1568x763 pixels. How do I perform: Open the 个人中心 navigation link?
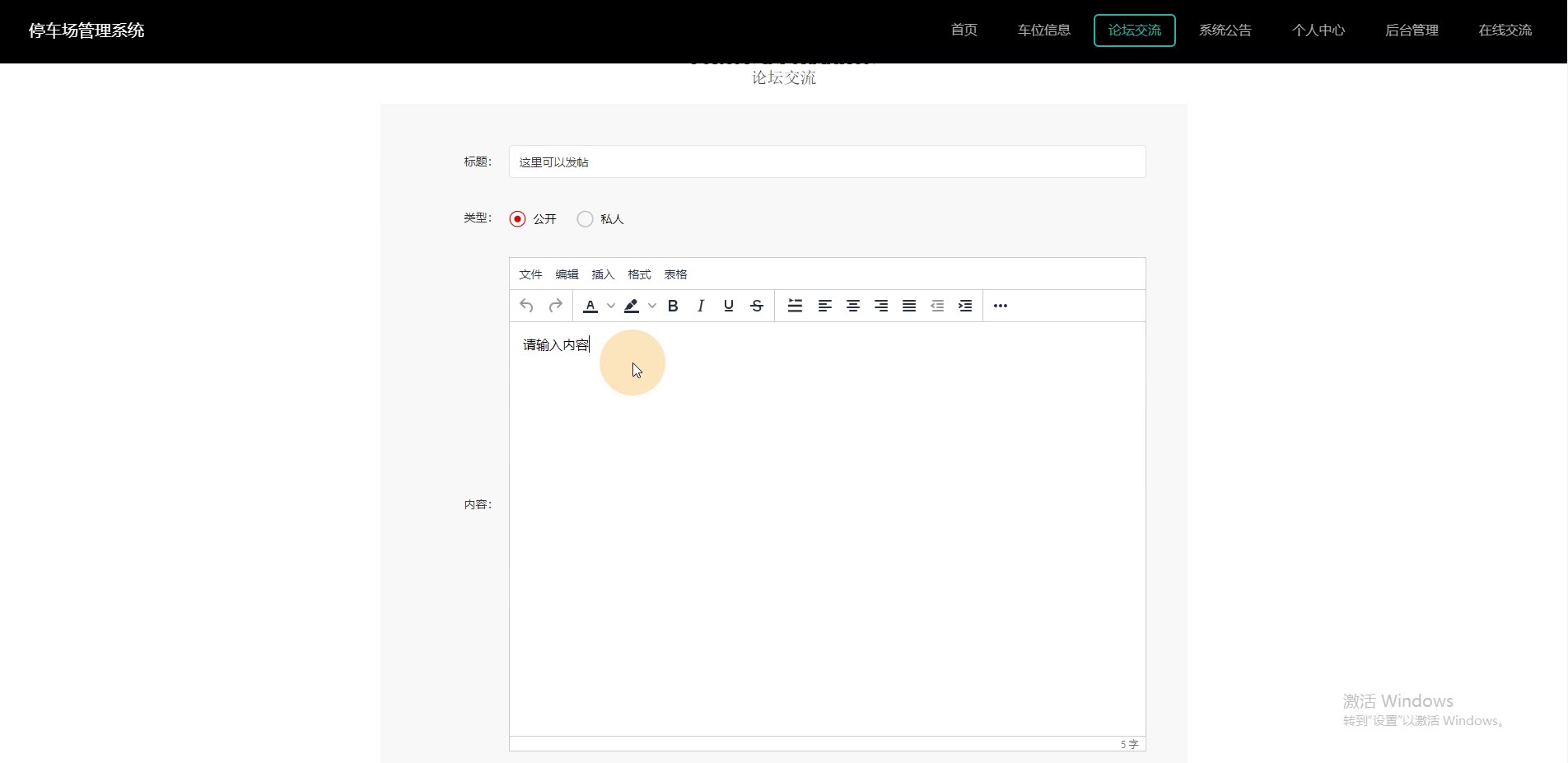coord(1318,30)
